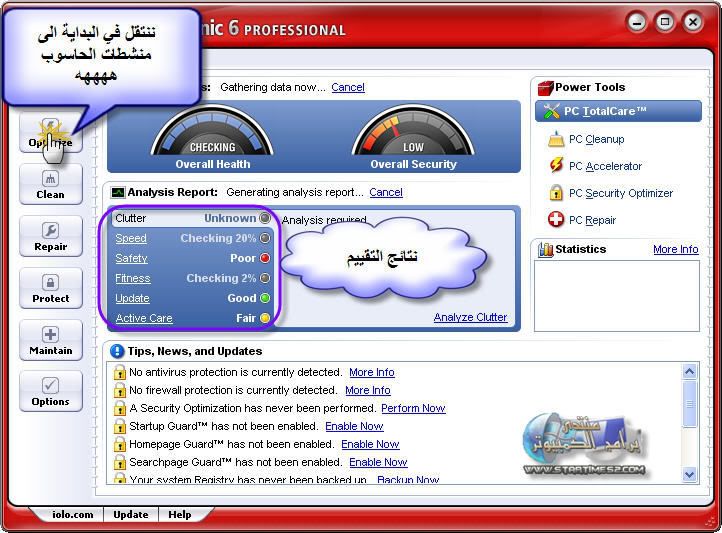Open the Clean section in sidebar

51,184
